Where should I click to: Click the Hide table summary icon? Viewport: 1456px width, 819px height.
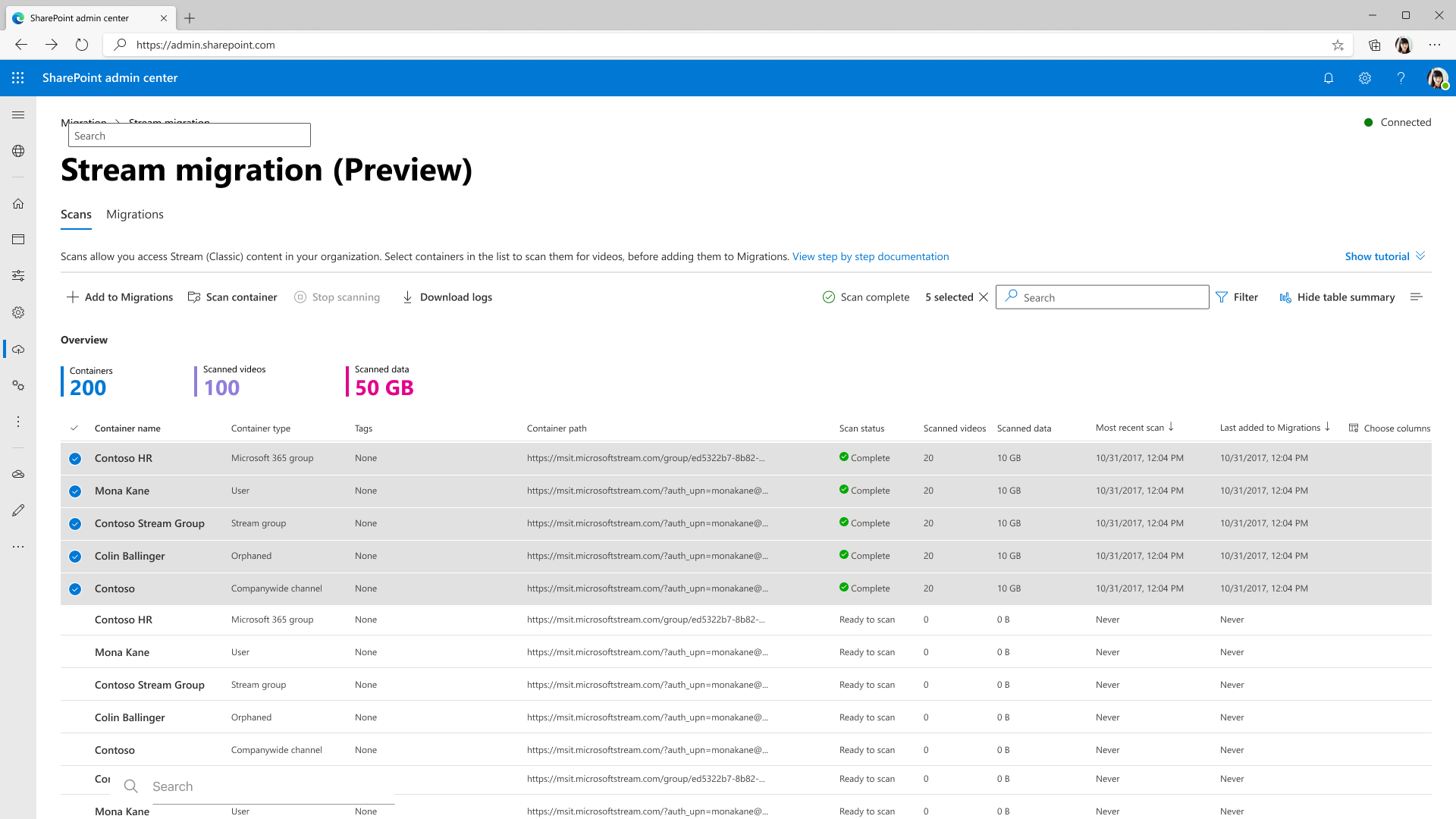click(1285, 297)
